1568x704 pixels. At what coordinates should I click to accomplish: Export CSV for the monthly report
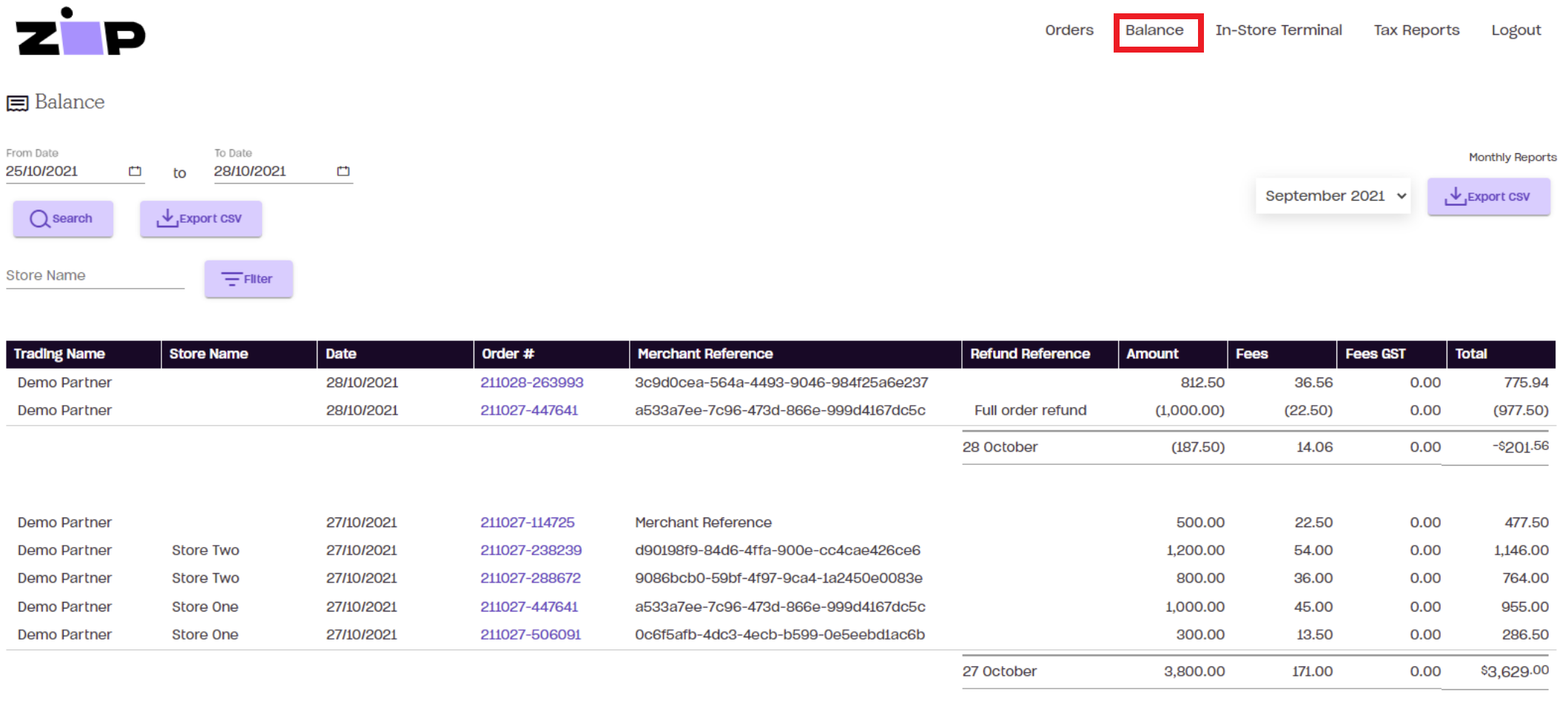click(x=1488, y=197)
